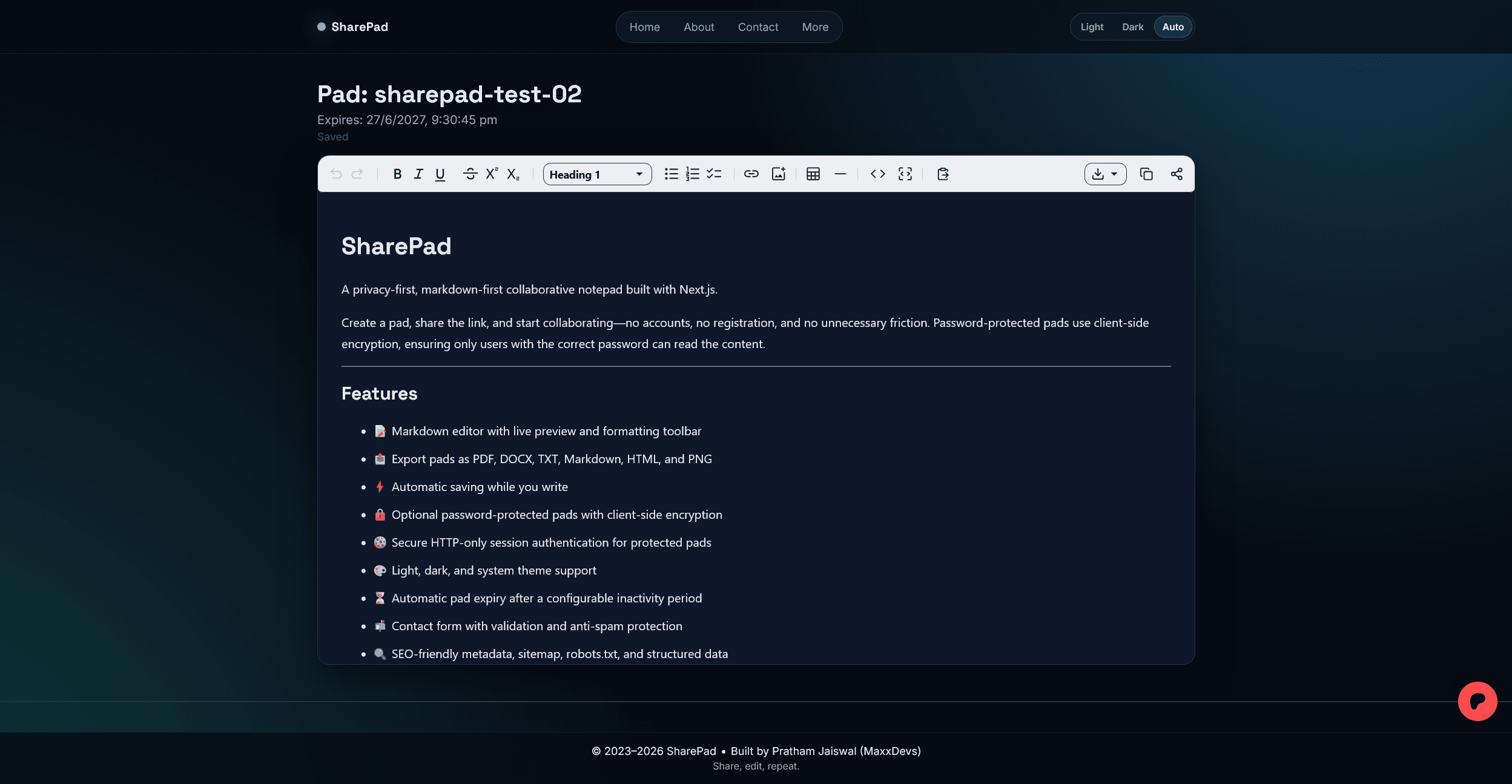Click 'Automatic pad expiry' list item
The height and width of the screenshot is (784, 1512).
pos(547,599)
